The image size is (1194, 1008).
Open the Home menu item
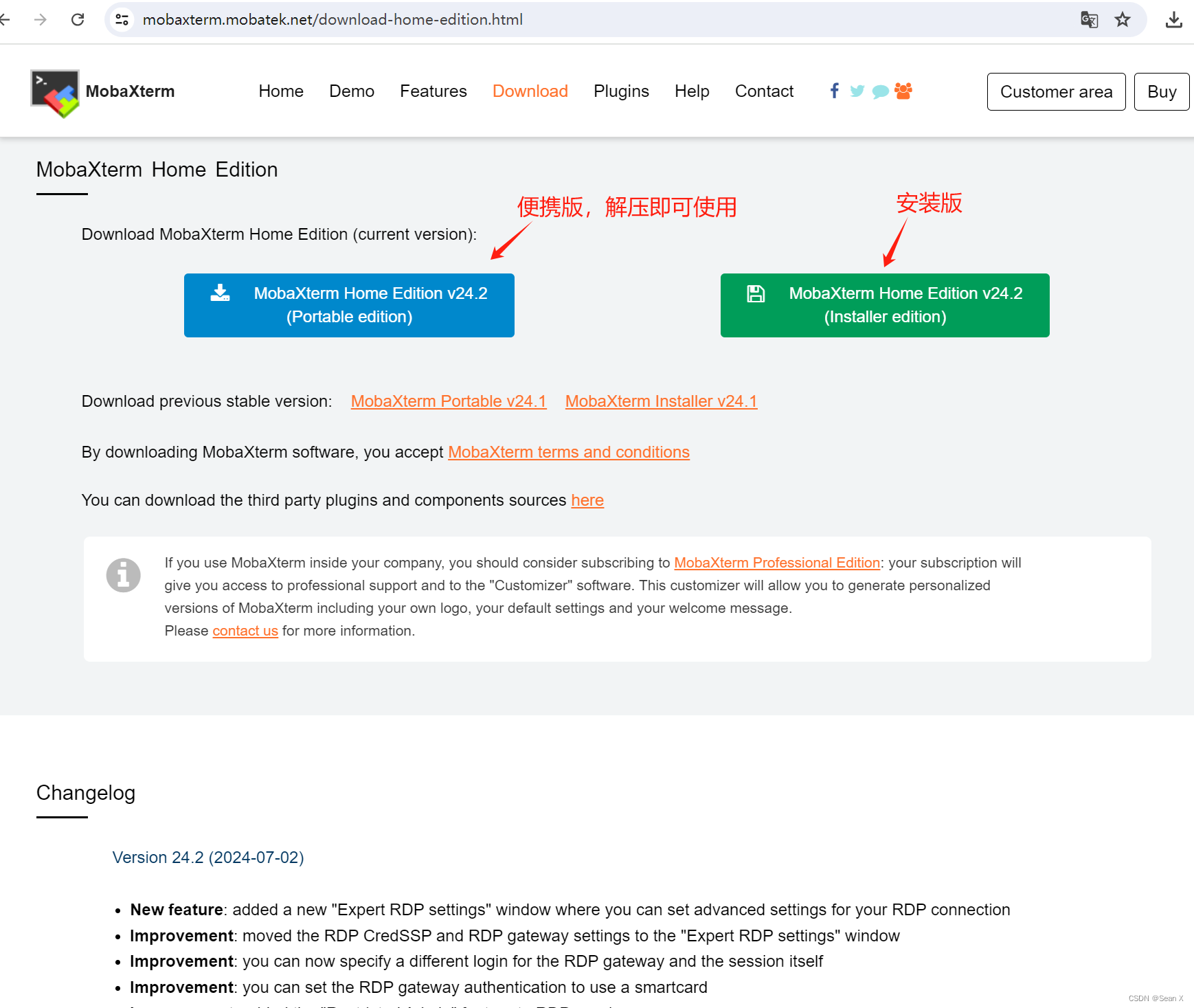281,91
